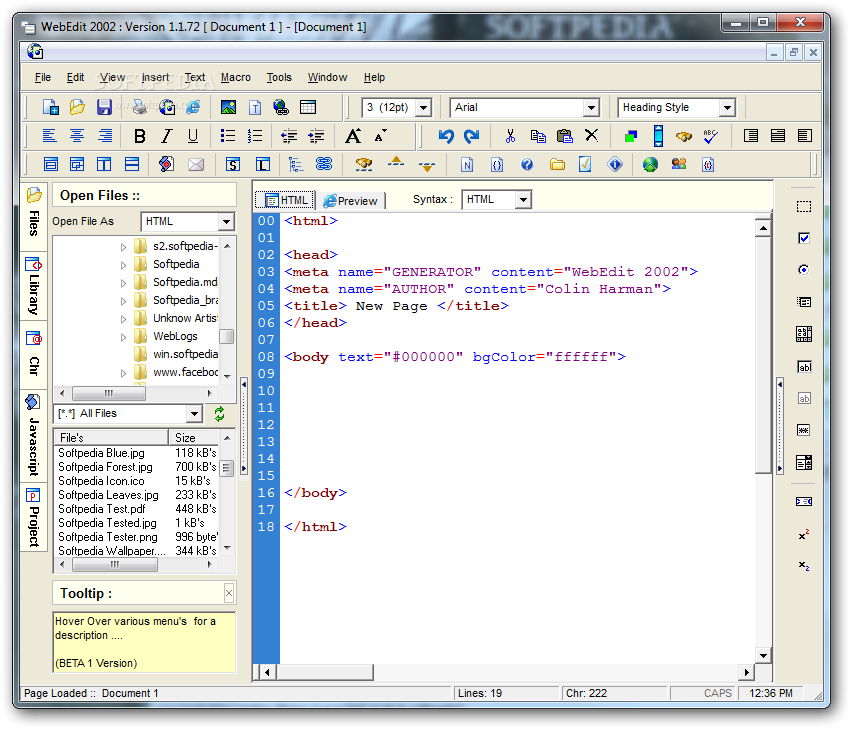Viewport: 851px width, 729px height.
Task: Click the green globe toolbar icon
Action: coord(650,164)
